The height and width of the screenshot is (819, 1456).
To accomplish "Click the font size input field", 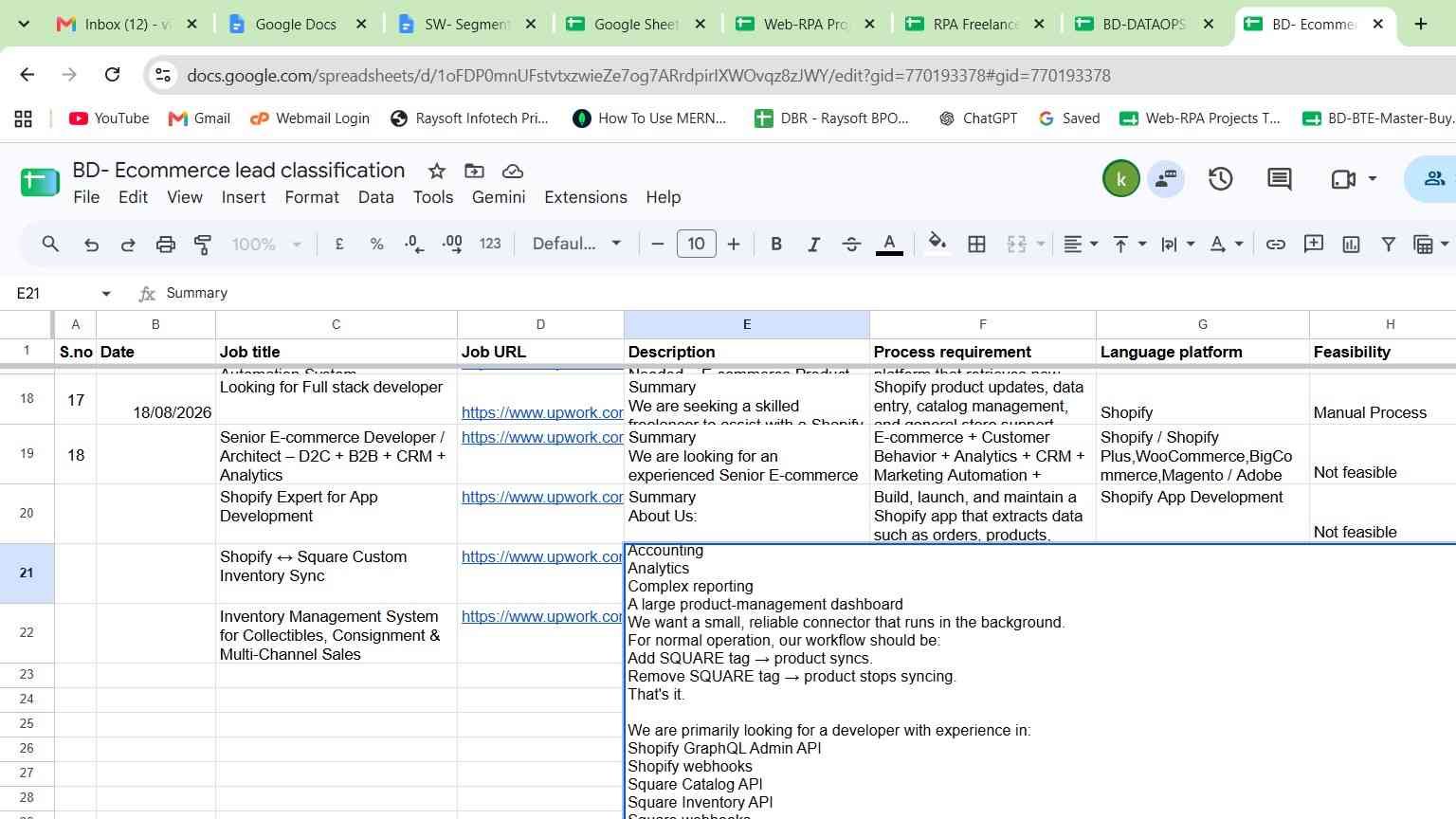I will point(696,244).
